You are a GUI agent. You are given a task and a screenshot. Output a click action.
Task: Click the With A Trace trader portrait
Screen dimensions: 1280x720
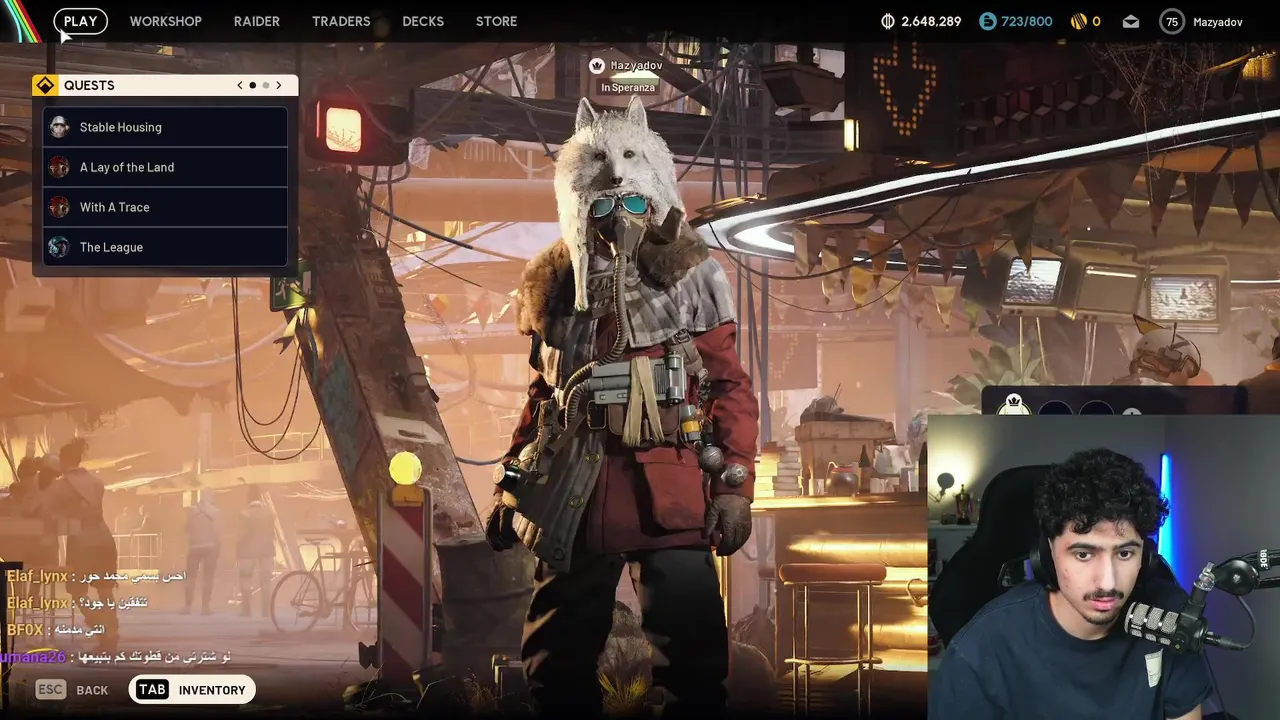[59, 207]
